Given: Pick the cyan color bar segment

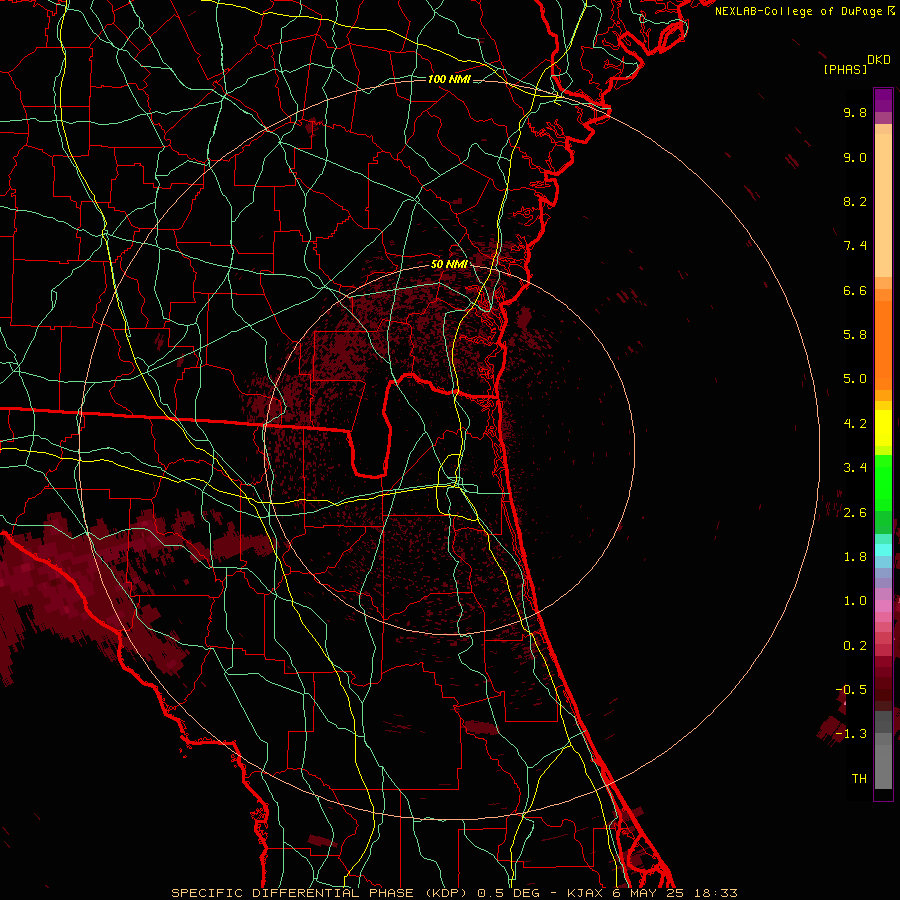Looking at the screenshot, I should [x=883, y=550].
